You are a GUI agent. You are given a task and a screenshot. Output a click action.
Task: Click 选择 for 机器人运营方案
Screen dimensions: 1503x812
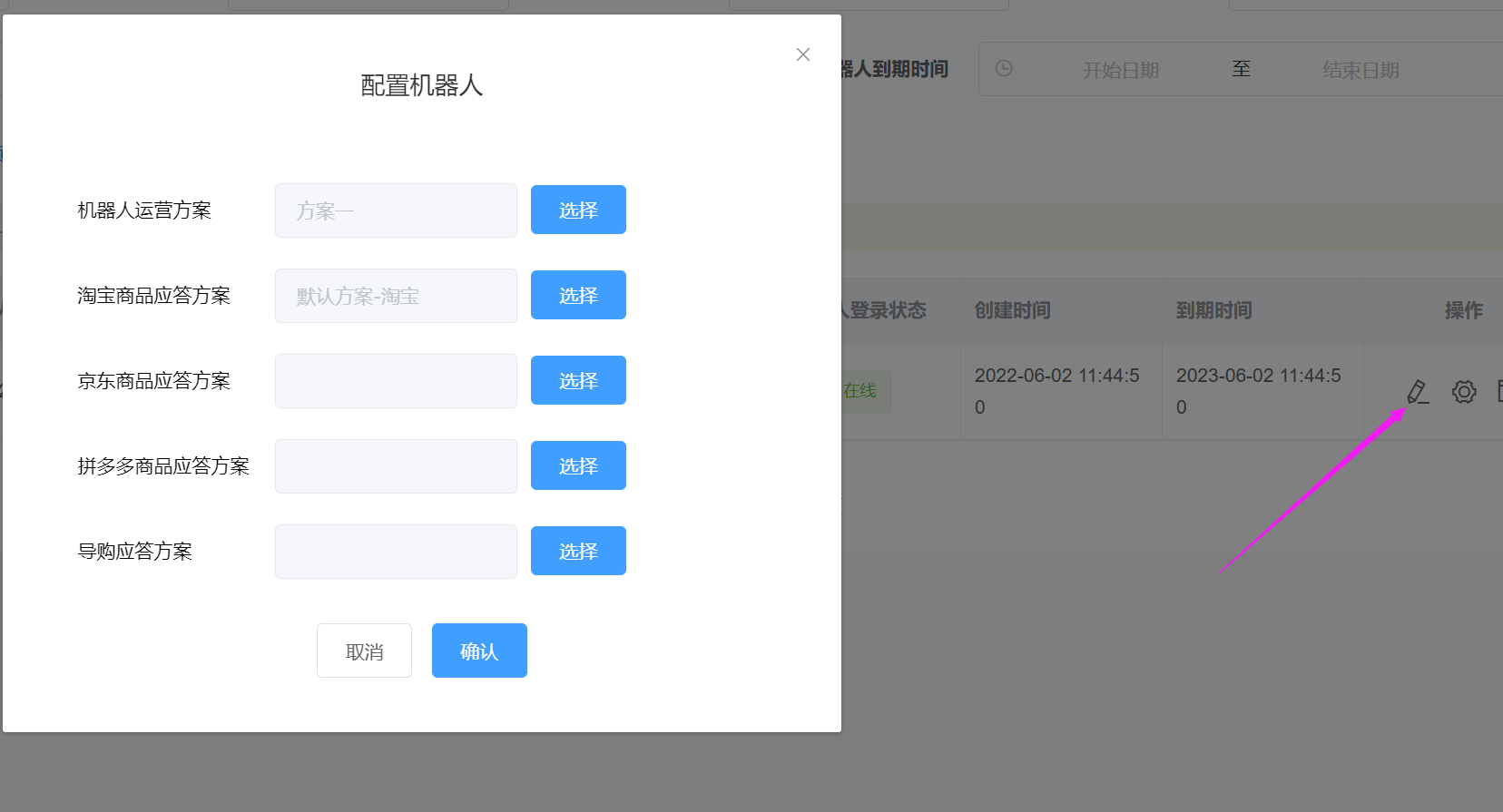578,210
